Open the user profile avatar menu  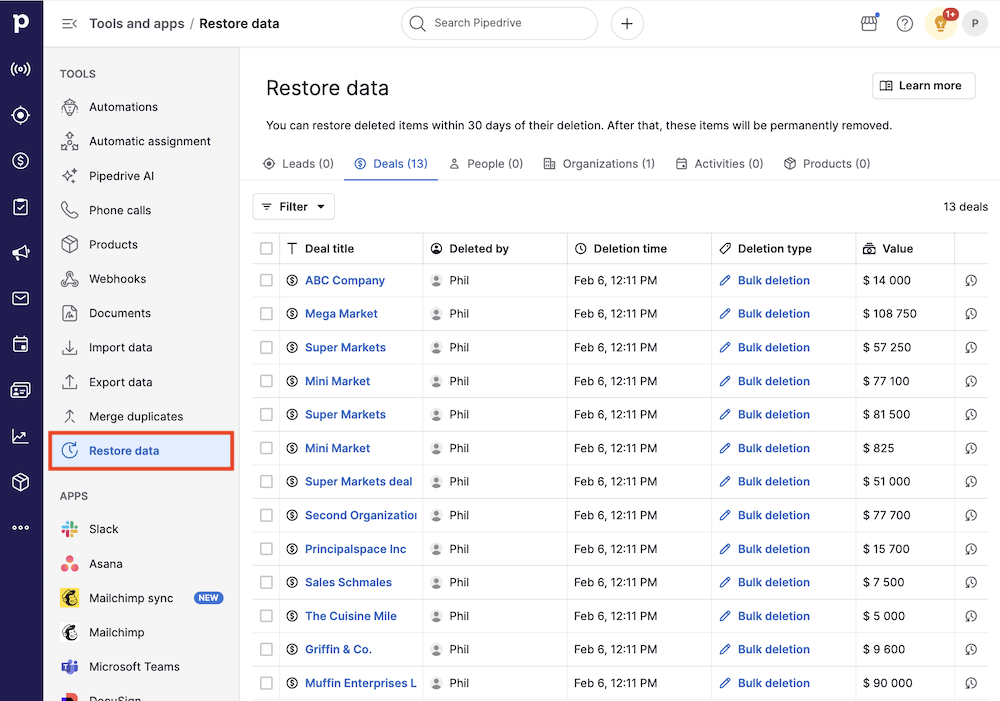coord(974,23)
